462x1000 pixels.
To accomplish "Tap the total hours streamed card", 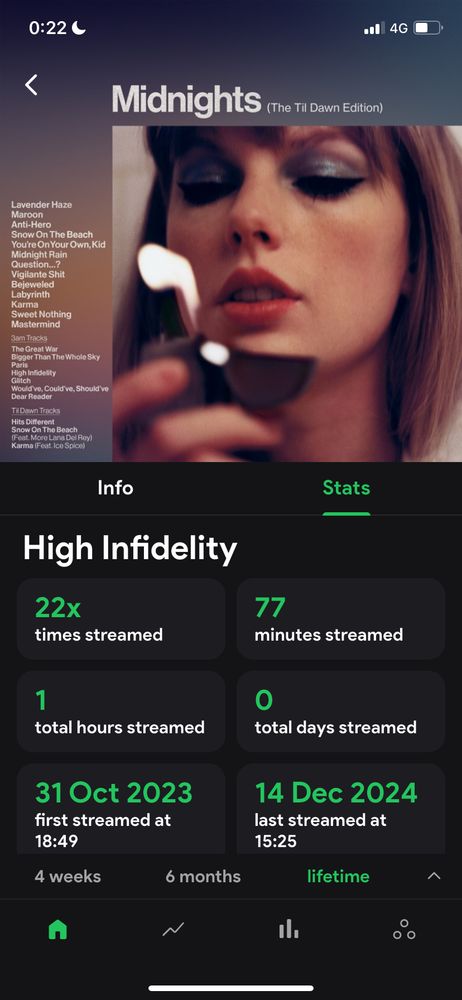I will click(x=121, y=711).
